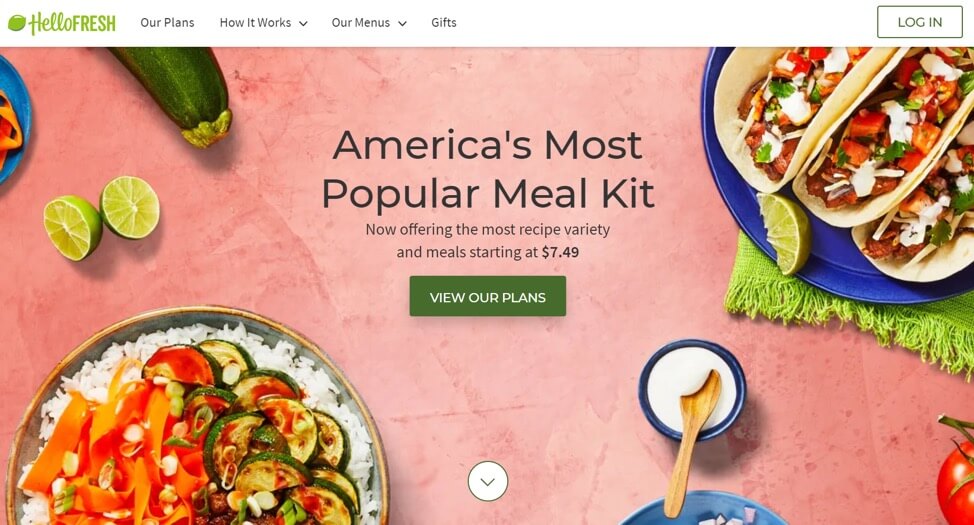Click the America's Most Popular Meal Kit headline

pyautogui.click(x=488, y=169)
